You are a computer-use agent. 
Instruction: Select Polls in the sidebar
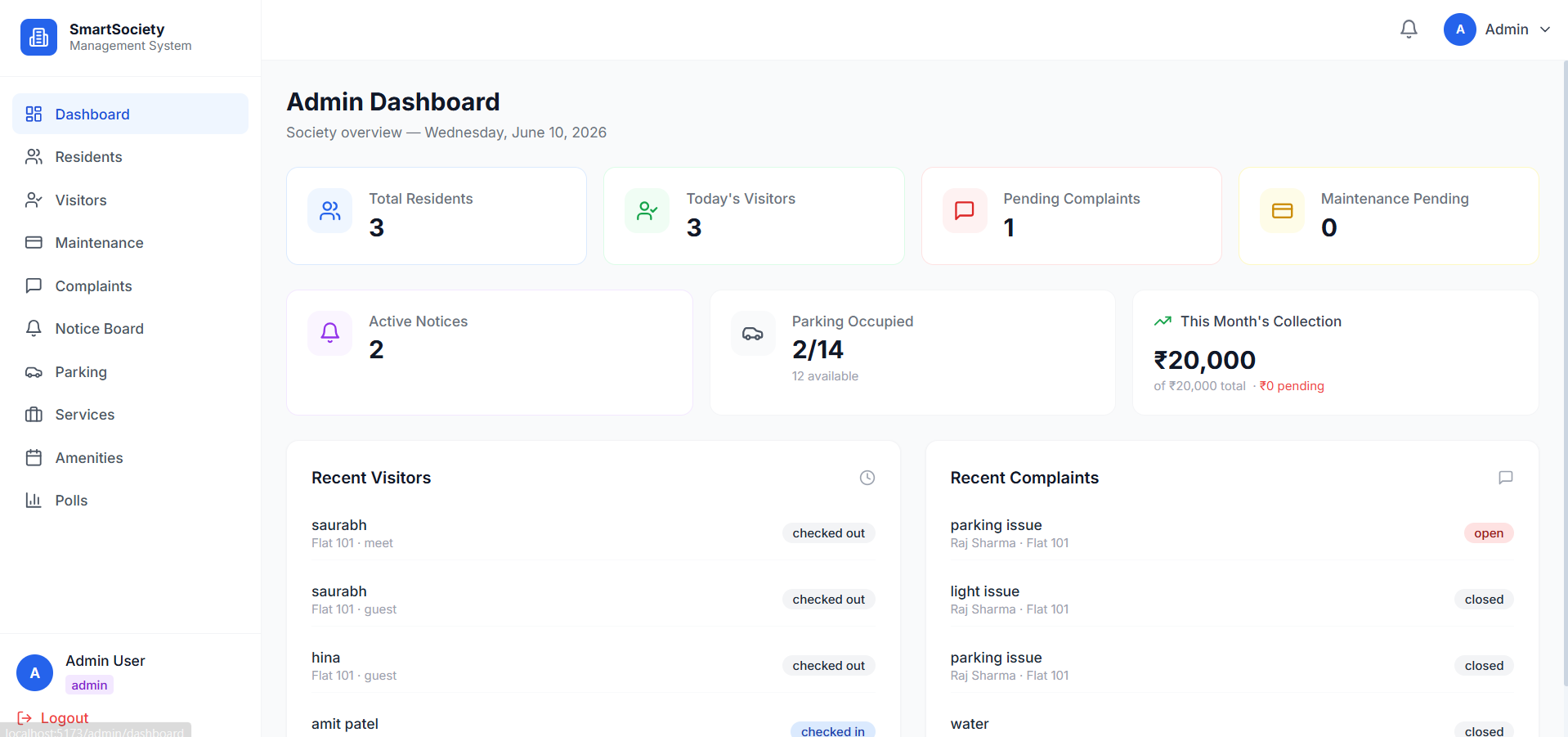pos(130,501)
